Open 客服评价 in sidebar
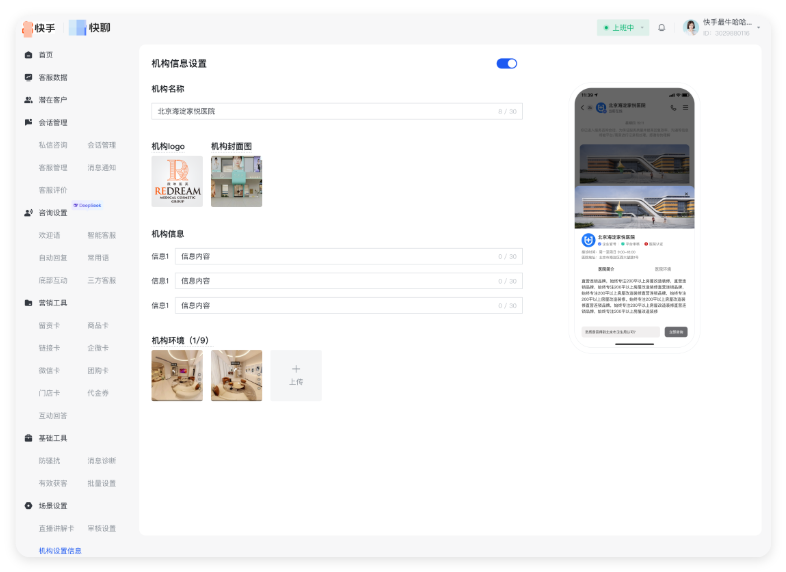The image size is (786, 572). point(53,190)
